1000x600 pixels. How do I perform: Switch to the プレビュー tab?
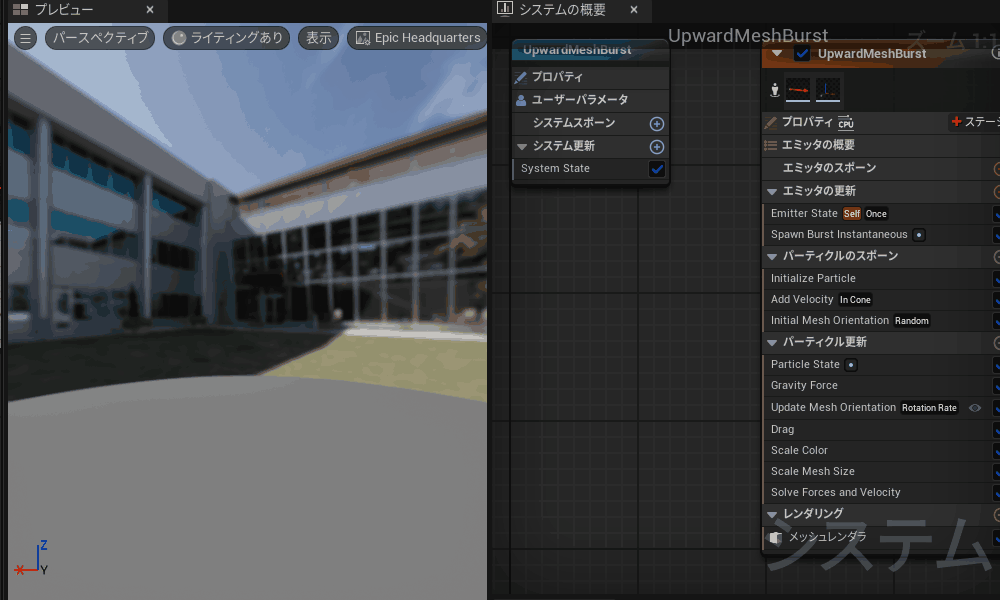tap(64, 10)
